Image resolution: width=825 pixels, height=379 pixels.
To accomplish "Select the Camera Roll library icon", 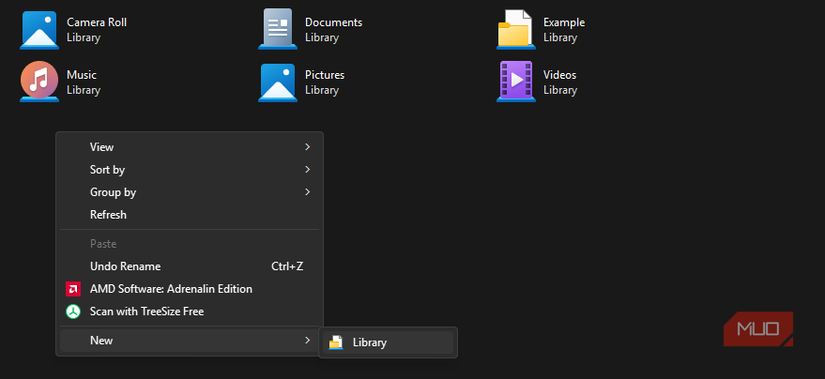I will [39, 30].
